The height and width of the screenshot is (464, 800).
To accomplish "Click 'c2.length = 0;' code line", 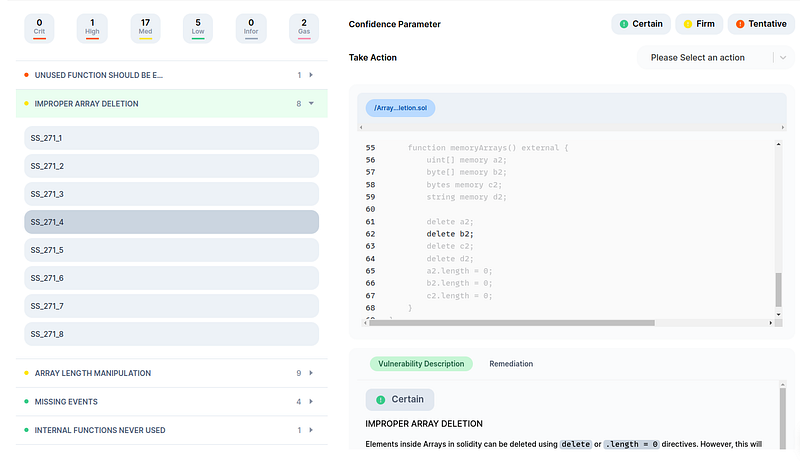I will (459, 296).
